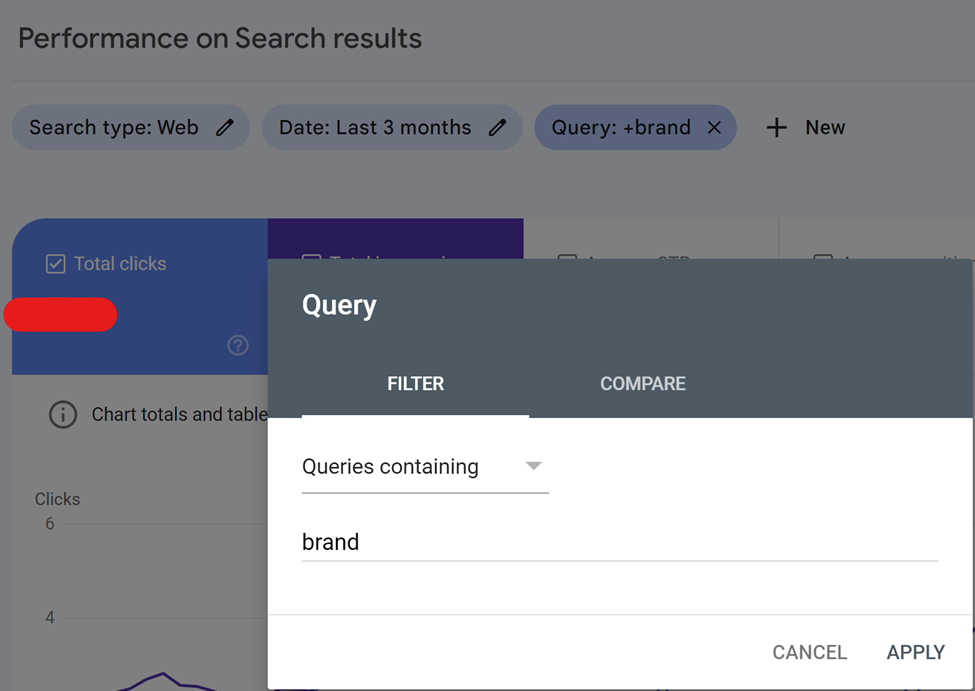The image size is (975, 691).
Task: Switch to the COMPARE tab
Action: pyautogui.click(x=642, y=384)
